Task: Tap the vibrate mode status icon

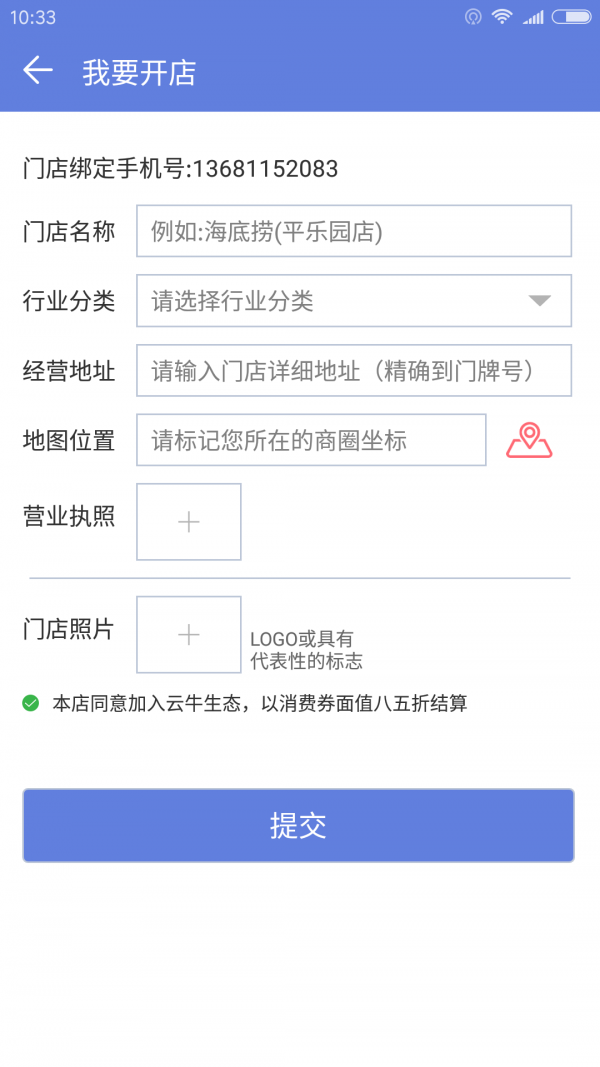Action: click(x=471, y=16)
